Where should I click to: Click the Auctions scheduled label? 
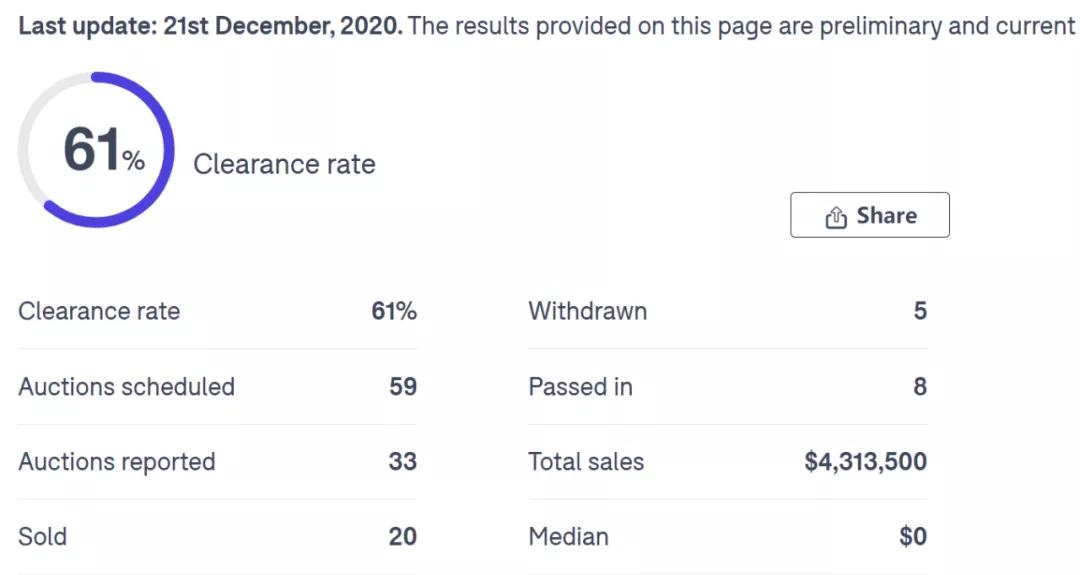(127, 386)
